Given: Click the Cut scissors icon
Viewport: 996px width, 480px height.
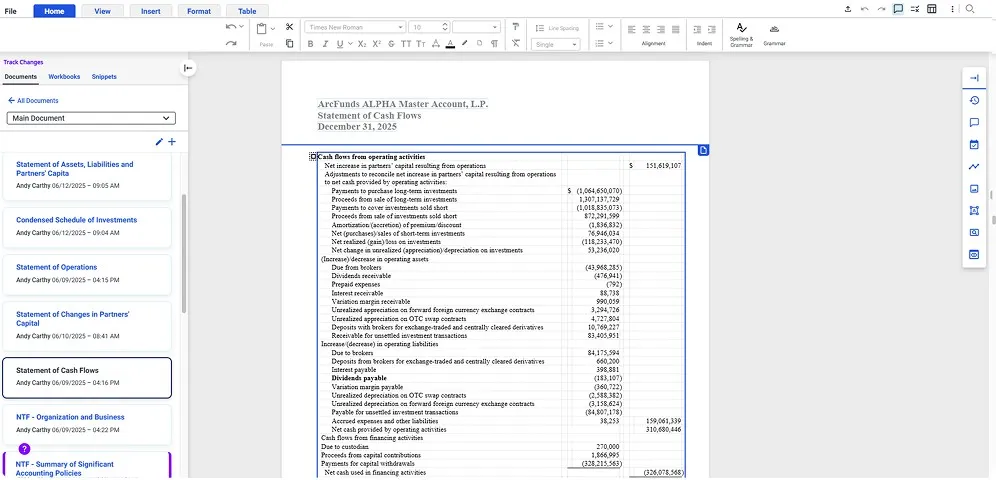Looking at the screenshot, I should click(x=289, y=27).
